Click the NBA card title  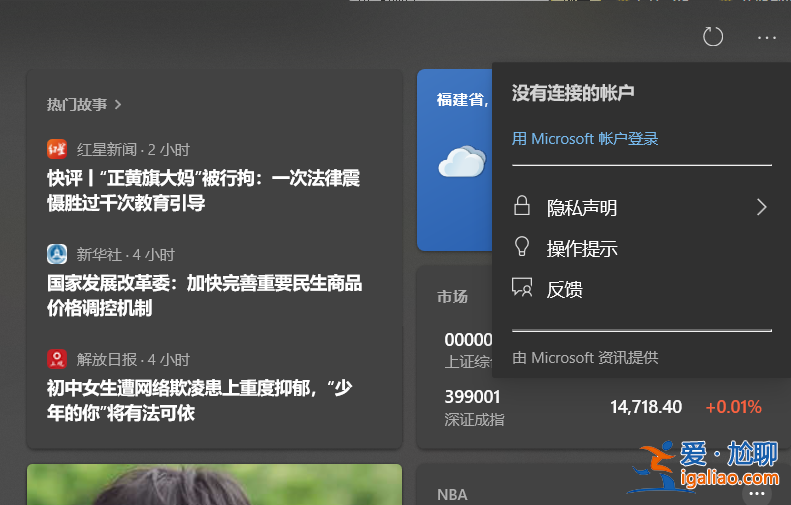(452, 495)
